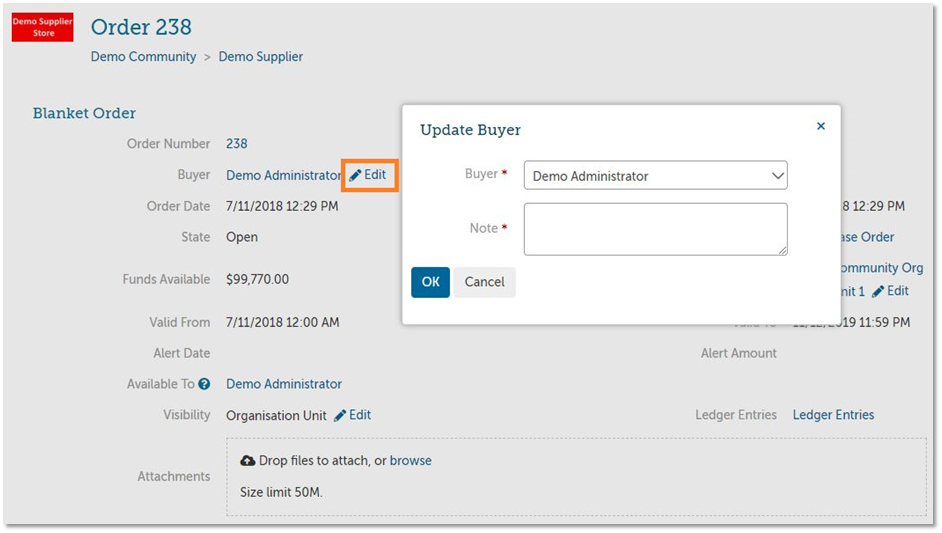942x533 pixels.
Task: Click the attachments drop files area
Action: point(576,477)
